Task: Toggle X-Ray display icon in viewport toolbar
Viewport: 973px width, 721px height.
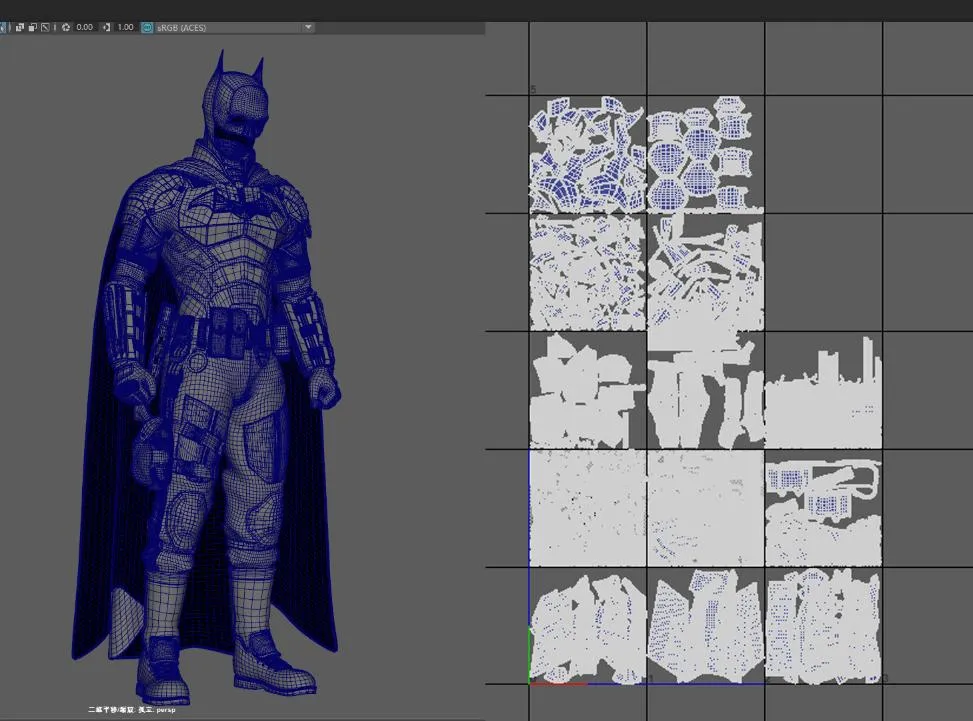Action: click(20, 27)
